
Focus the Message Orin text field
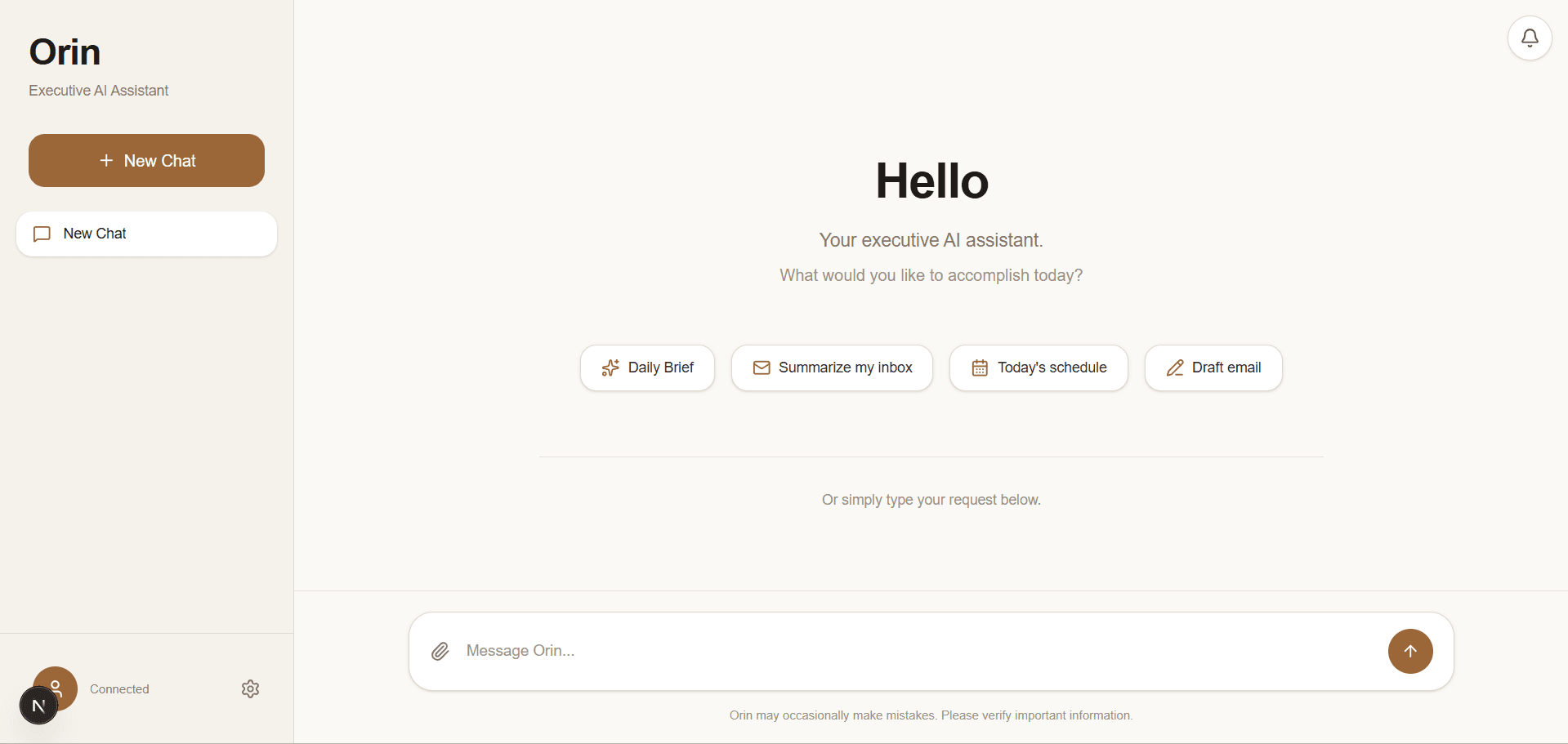(919, 651)
